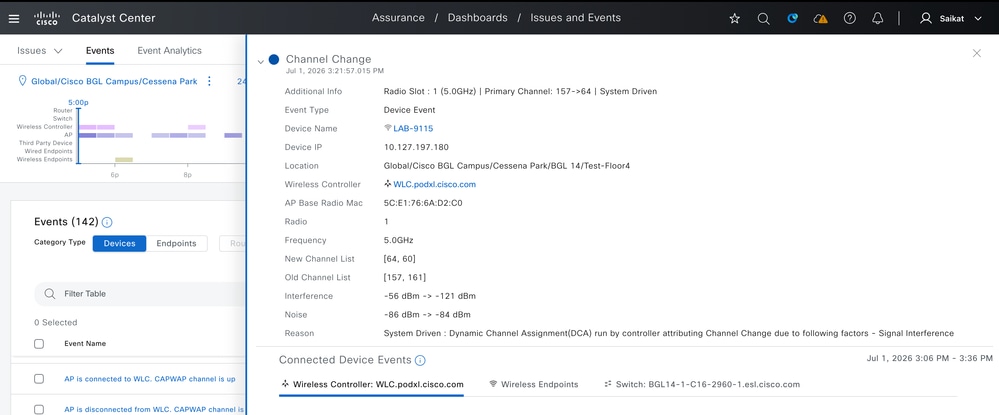Viewport: 999px width, 415px height.
Task: Select the Wireless Endpoints tab
Action: (533, 384)
